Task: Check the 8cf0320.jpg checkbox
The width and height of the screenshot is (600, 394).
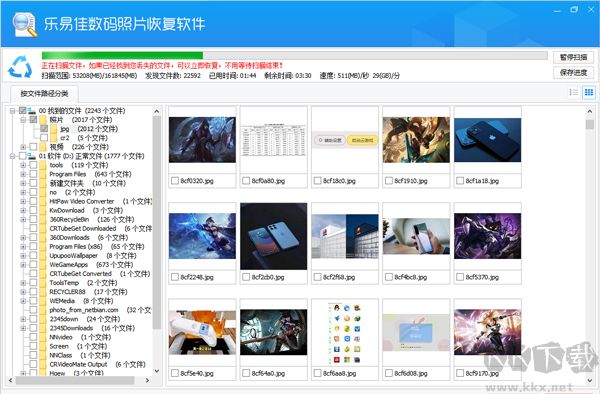Action: (x=174, y=181)
